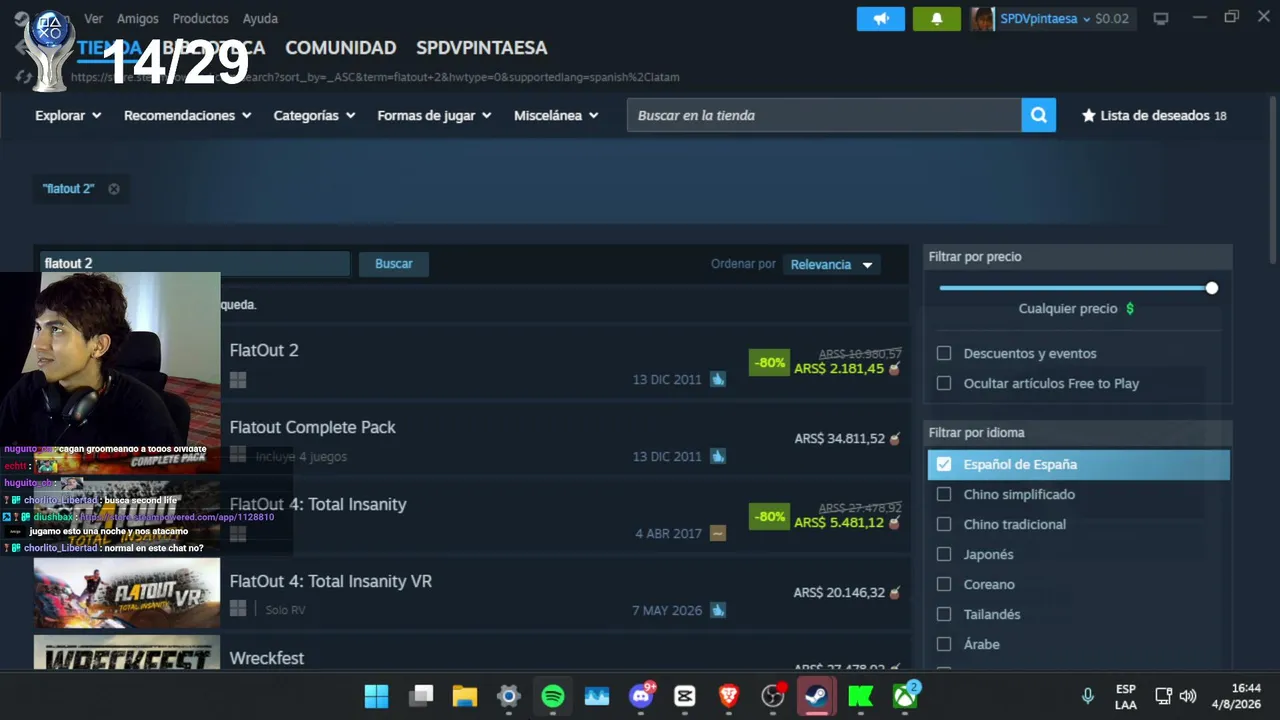The height and width of the screenshot is (720, 1280).
Task: Click the review thumb icon on FlatOut 4 VR
Action: tap(718, 610)
